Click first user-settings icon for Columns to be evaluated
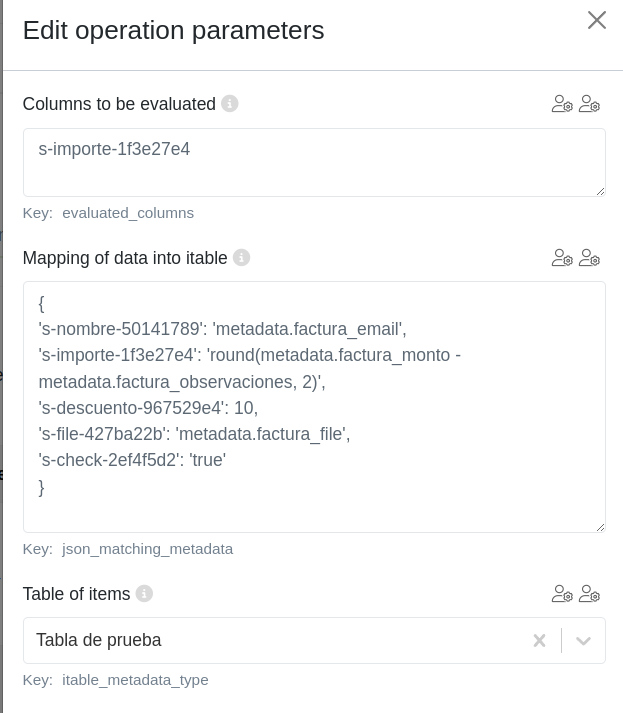Viewport: 623px width, 713px height. click(x=562, y=104)
